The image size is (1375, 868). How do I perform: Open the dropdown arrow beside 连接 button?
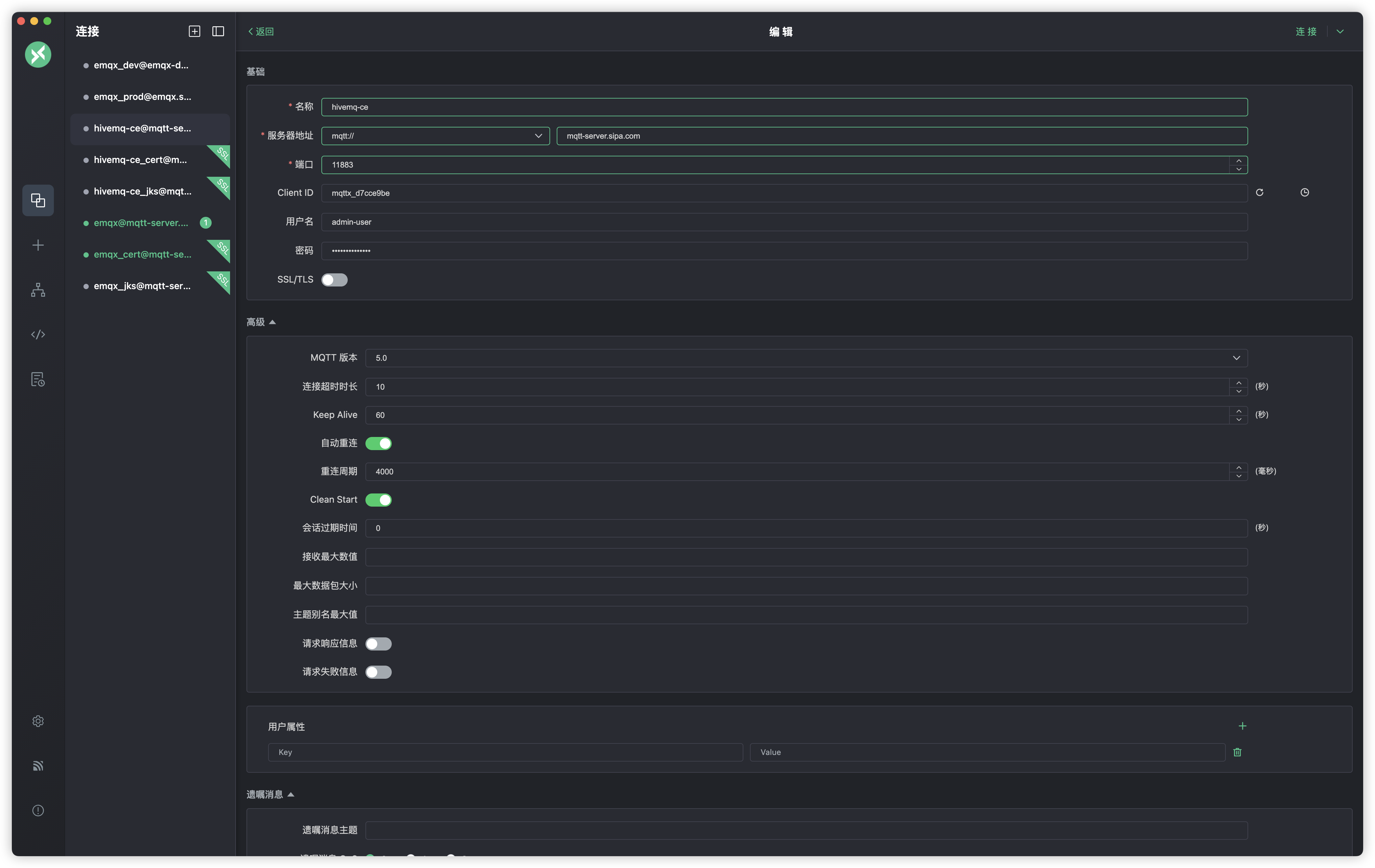pyautogui.click(x=1340, y=32)
